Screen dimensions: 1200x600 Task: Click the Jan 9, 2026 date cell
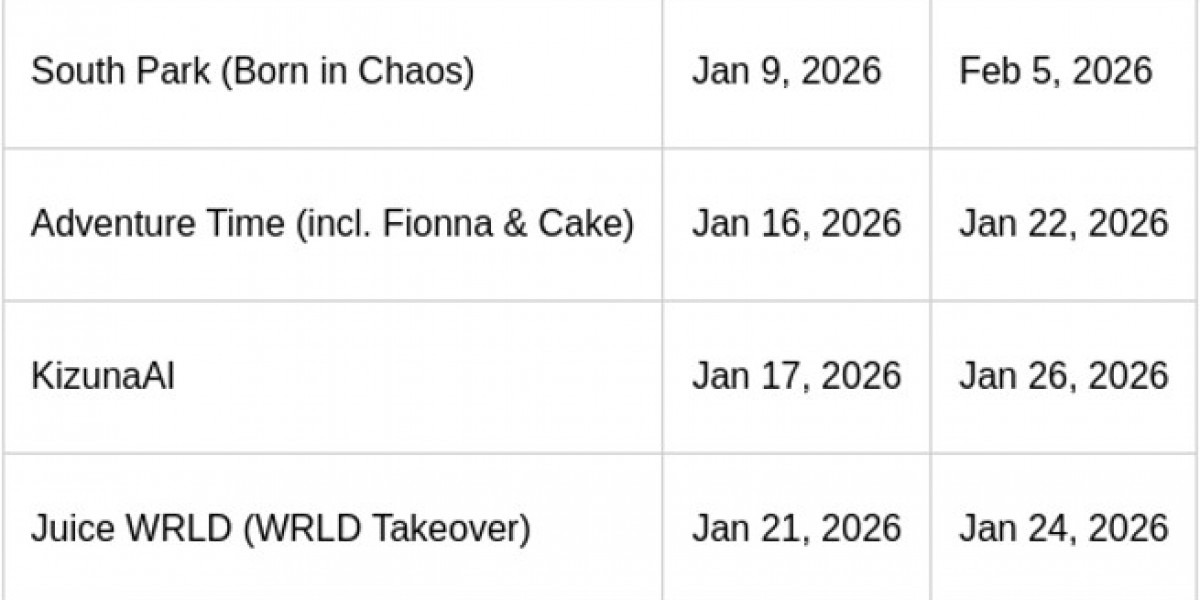tap(786, 71)
